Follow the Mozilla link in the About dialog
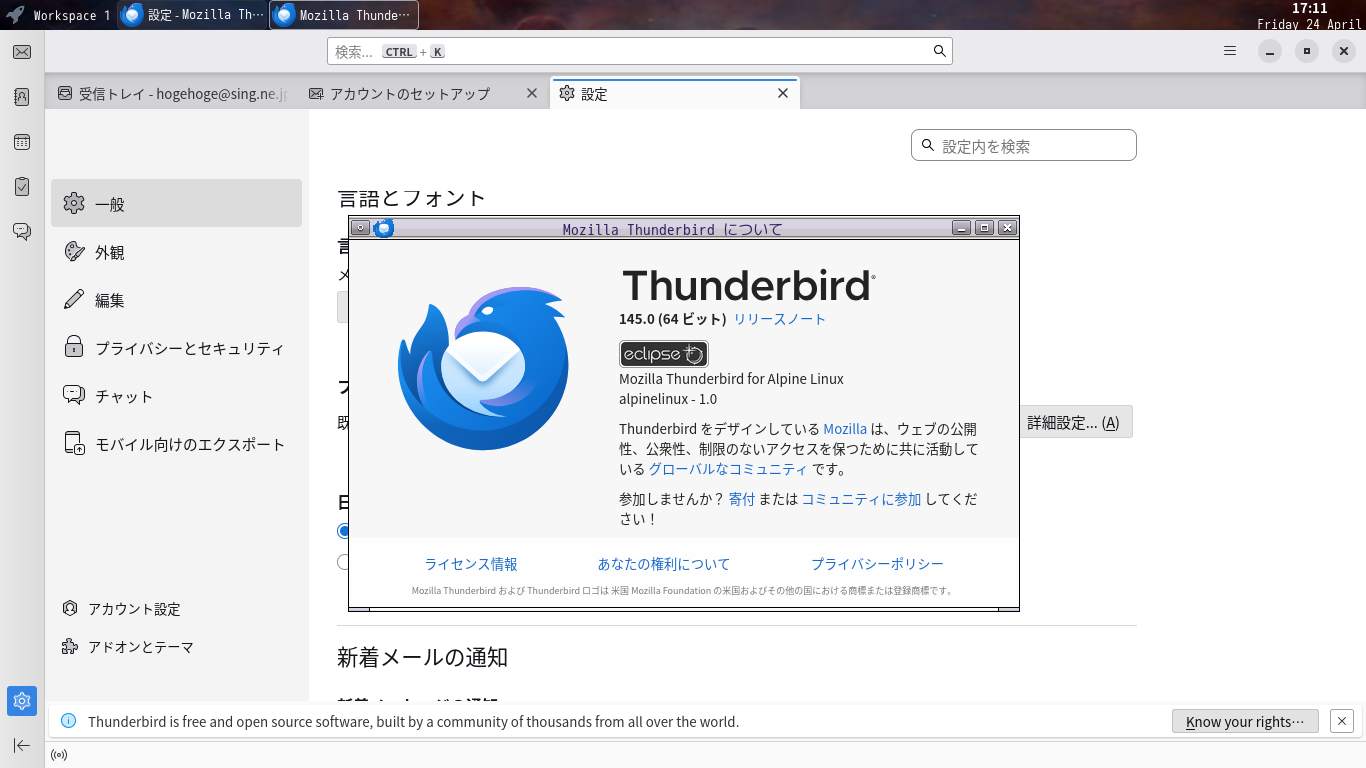Viewport: 1366px width, 768px height. click(845, 429)
